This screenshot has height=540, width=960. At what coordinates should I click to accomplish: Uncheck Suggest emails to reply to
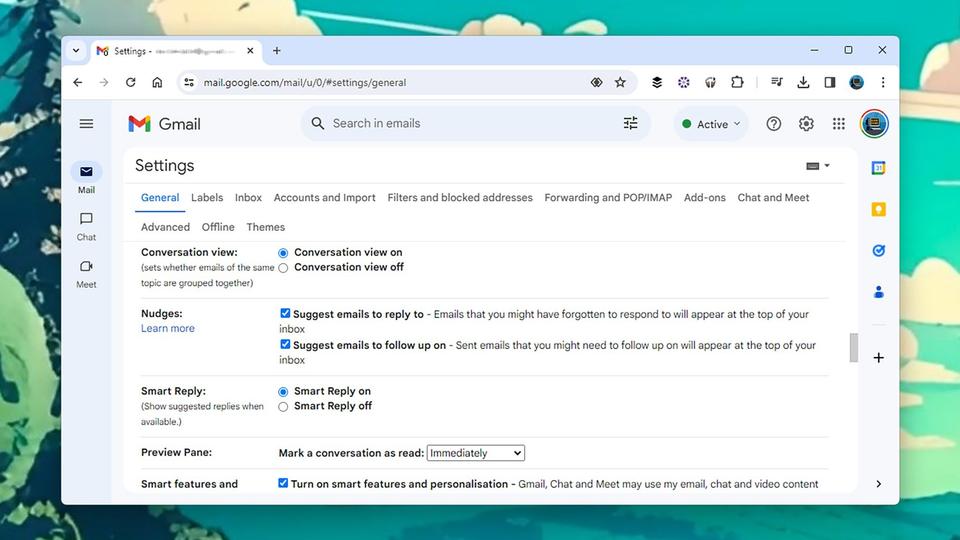click(285, 313)
